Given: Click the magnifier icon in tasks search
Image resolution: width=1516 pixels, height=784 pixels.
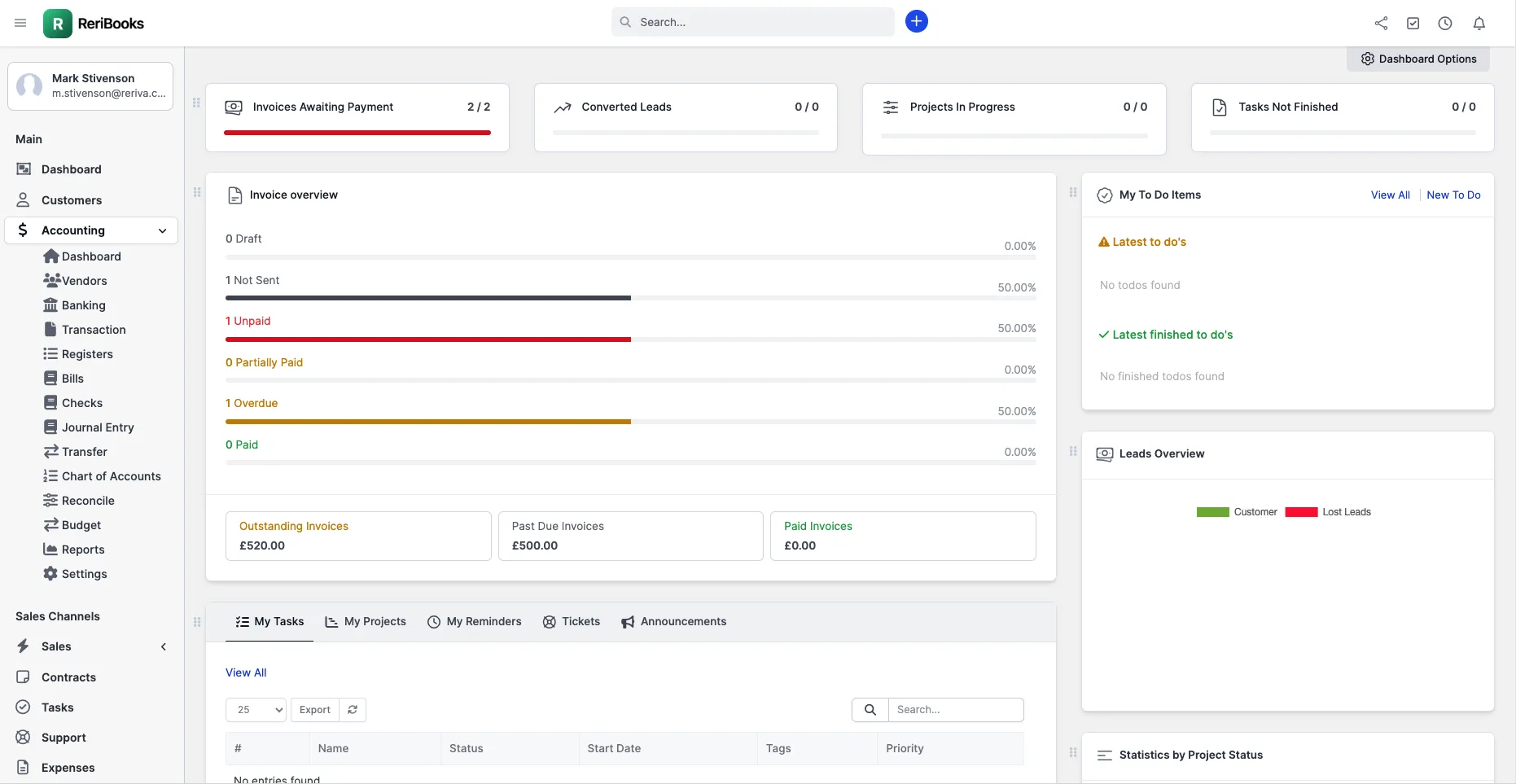Looking at the screenshot, I should [x=870, y=710].
